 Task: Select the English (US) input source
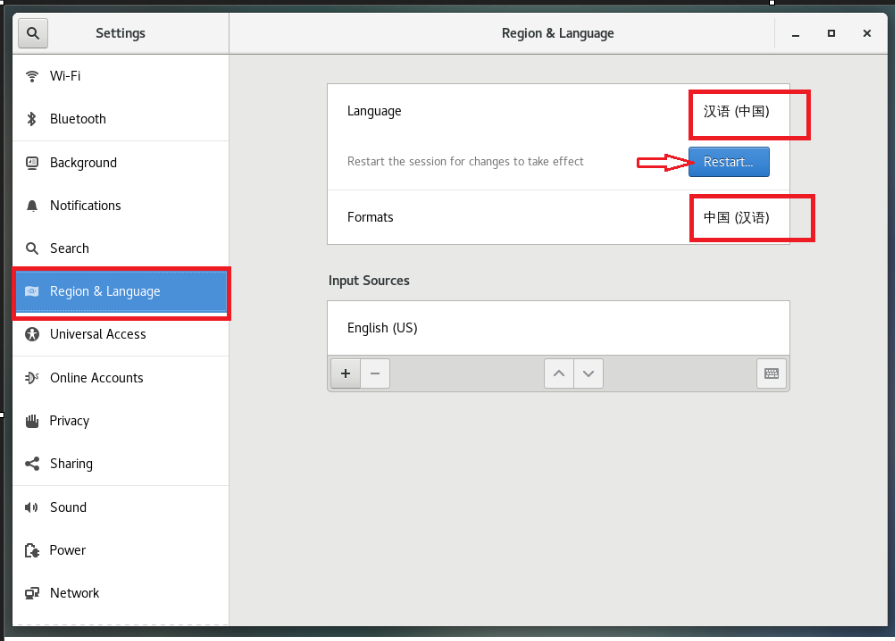pos(558,328)
